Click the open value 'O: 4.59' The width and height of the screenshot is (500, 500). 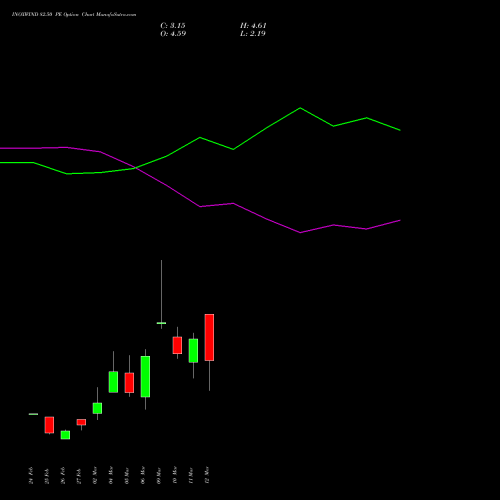[x=173, y=34]
